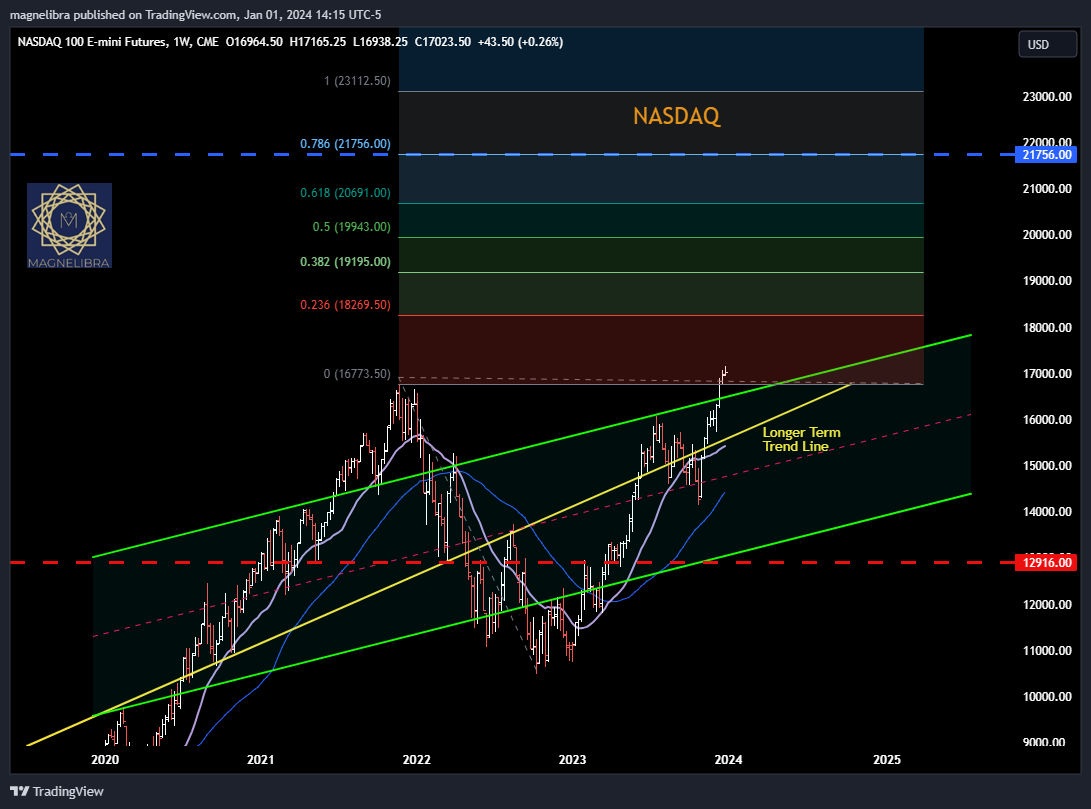Click the magnelibra published on TradingView.com caption
This screenshot has height=809, width=1091.
coord(196,15)
